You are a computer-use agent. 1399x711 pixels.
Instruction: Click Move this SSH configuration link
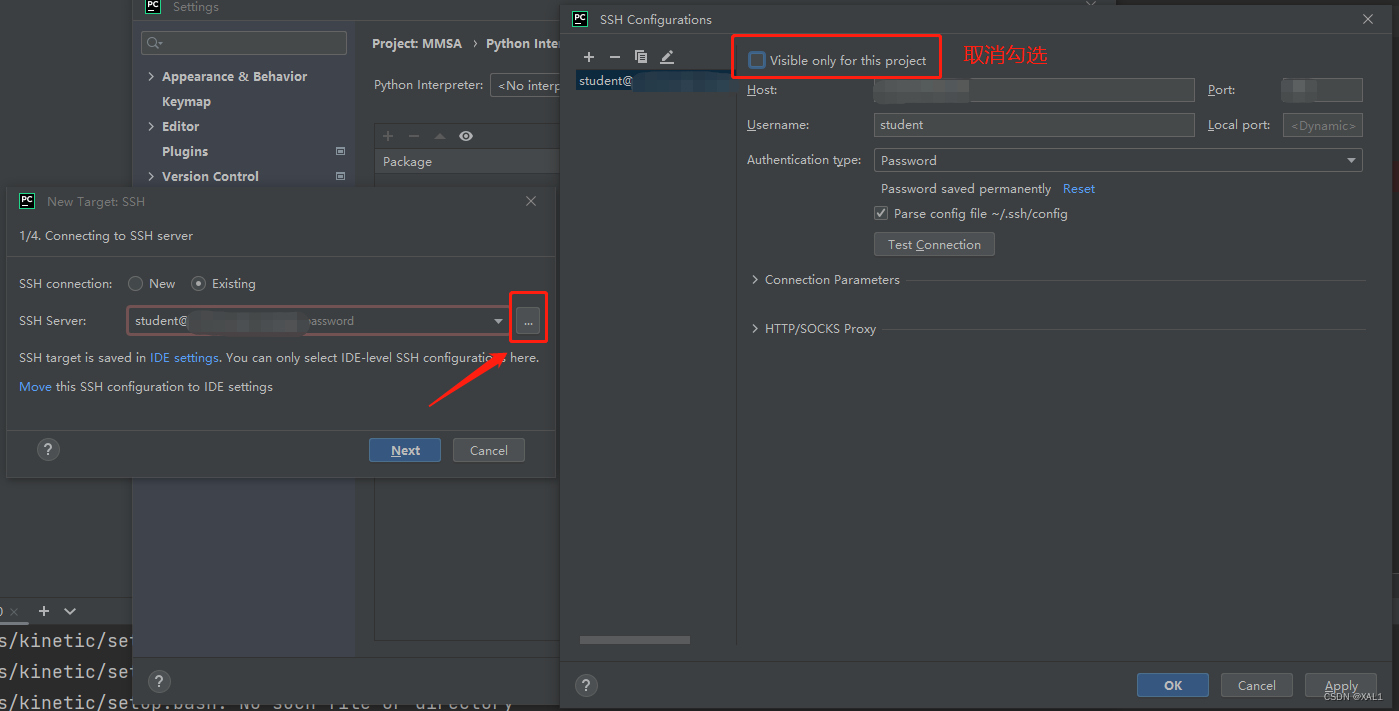pyautogui.click(x=35, y=387)
